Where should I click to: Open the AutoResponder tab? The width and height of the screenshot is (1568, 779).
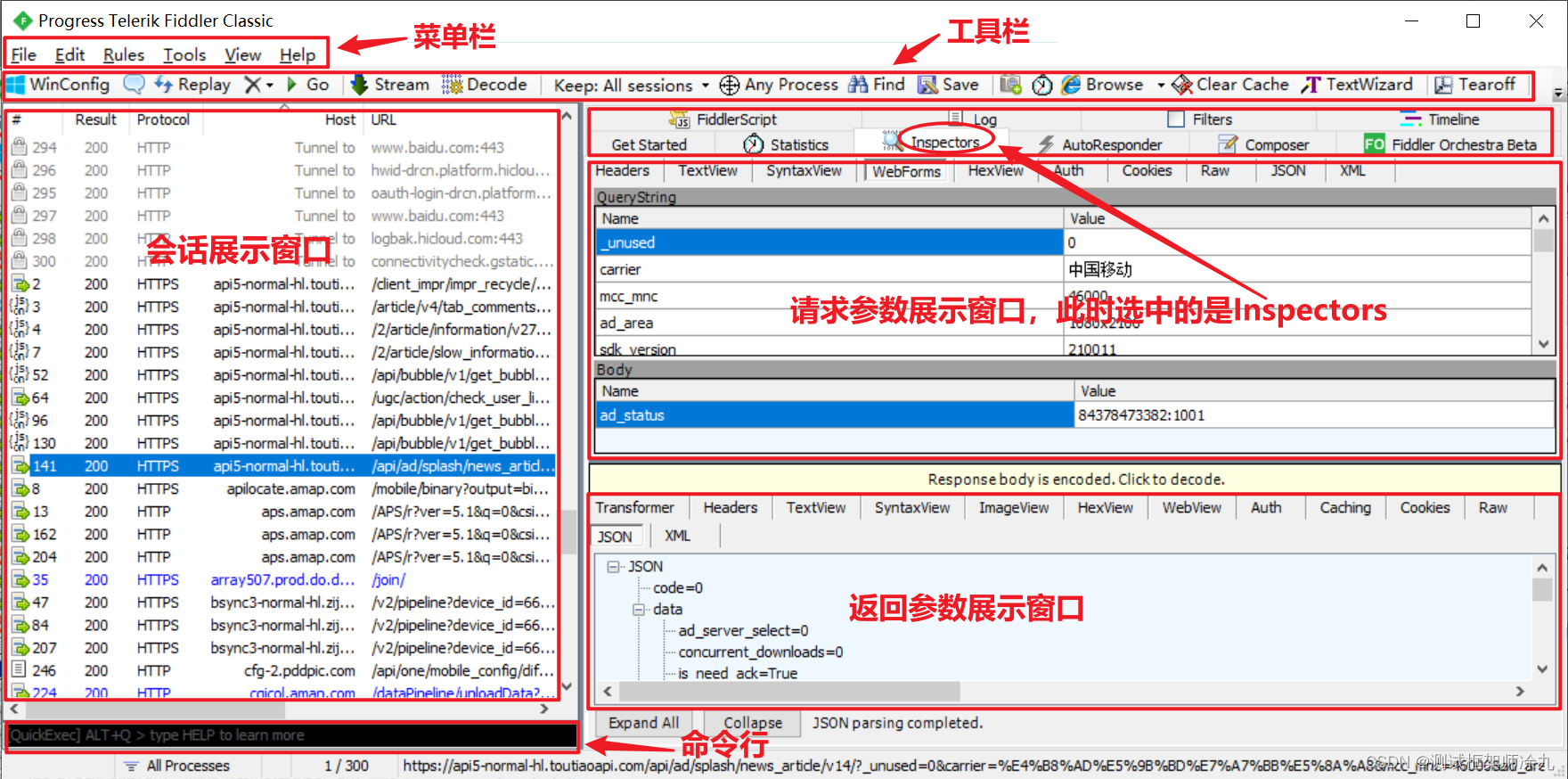point(1100,144)
